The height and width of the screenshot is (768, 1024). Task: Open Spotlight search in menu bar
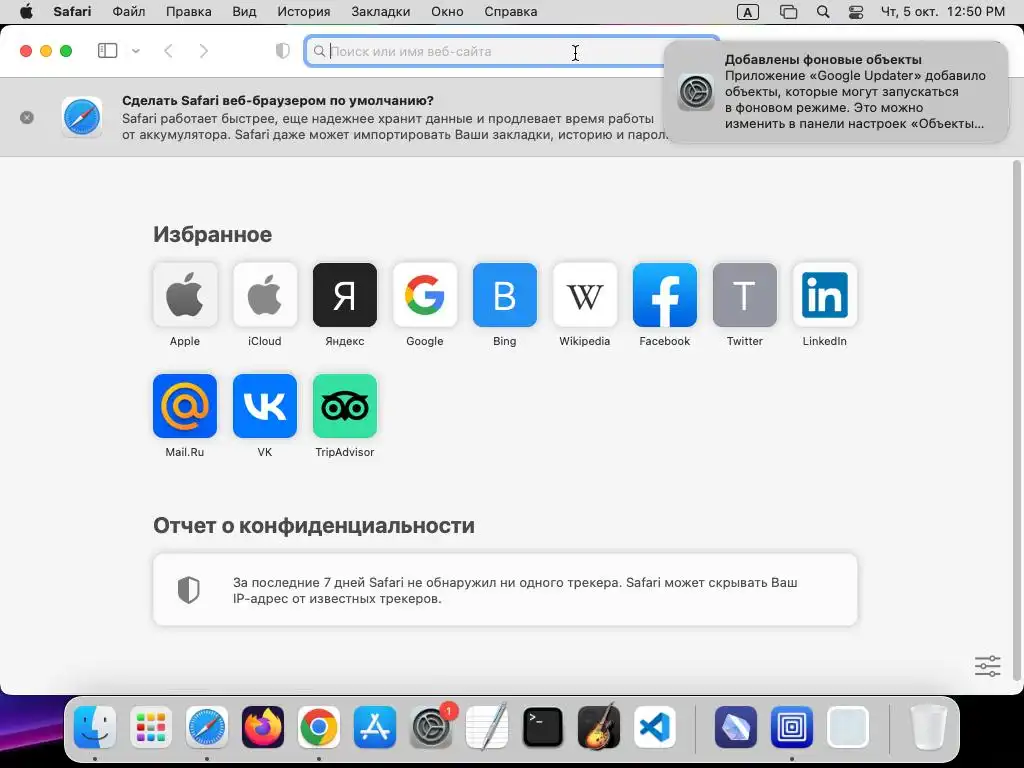pos(824,12)
